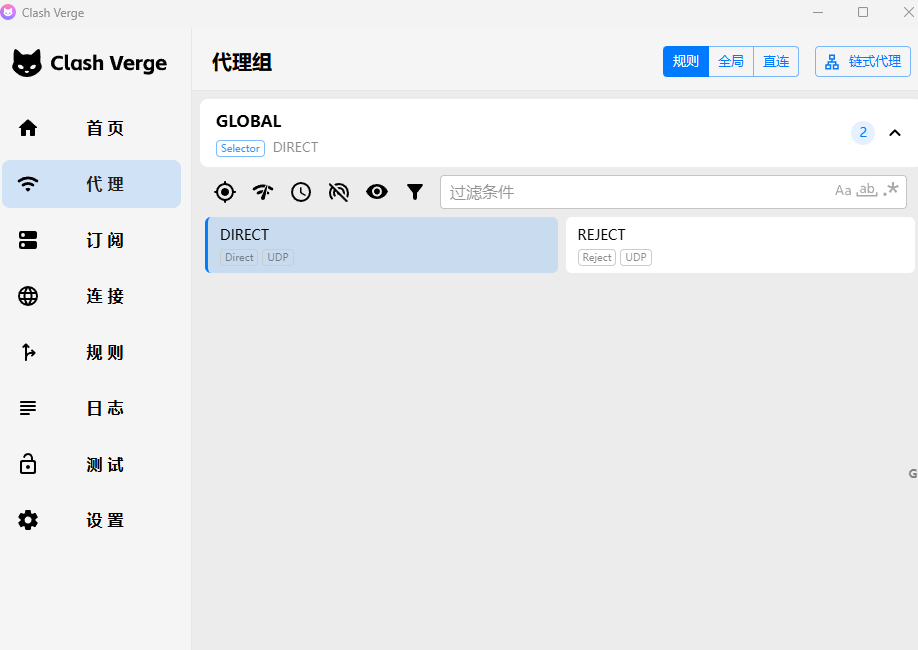Toggle regex filter option

pyautogui.click(x=891, y=191)
